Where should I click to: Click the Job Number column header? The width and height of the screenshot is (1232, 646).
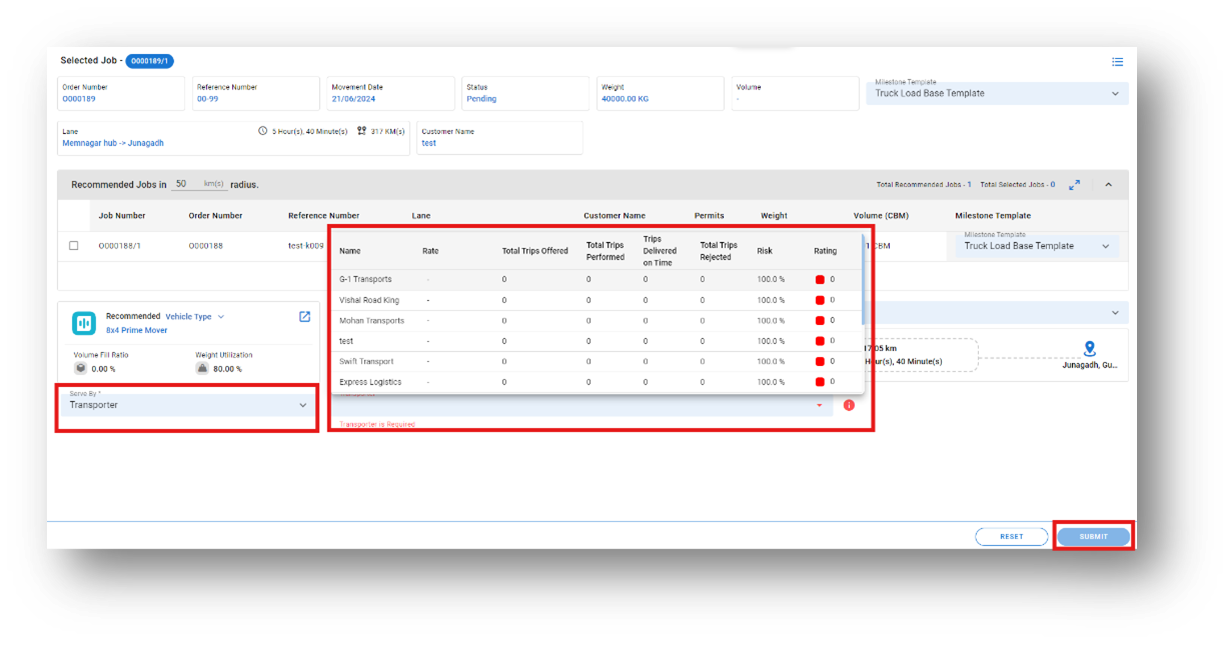[x=122, y=216]
